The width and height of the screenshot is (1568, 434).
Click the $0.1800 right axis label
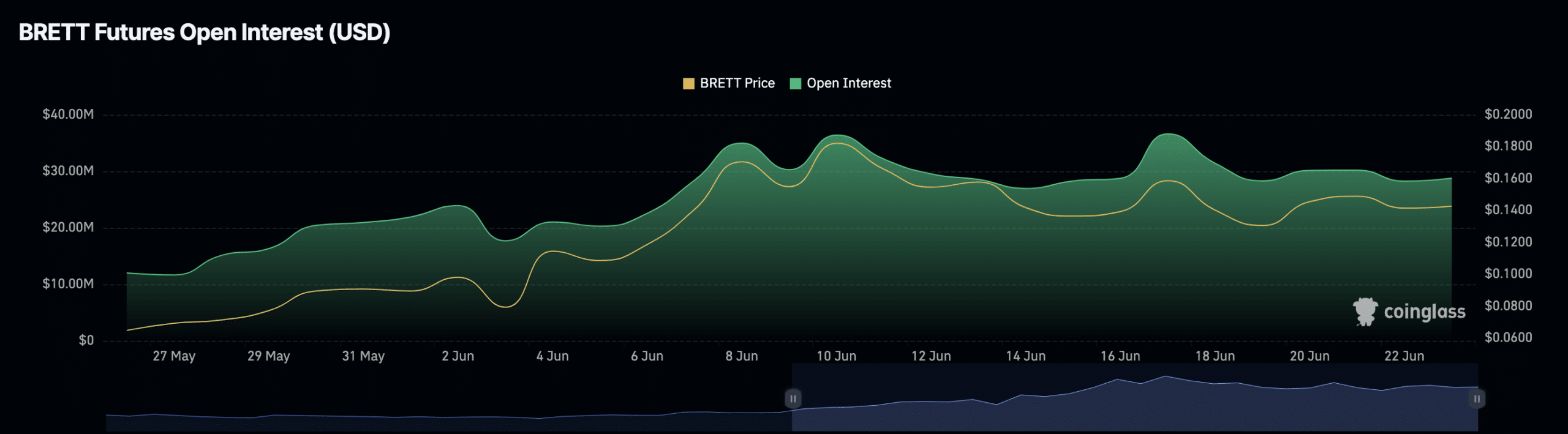[x=1508, y=146]
